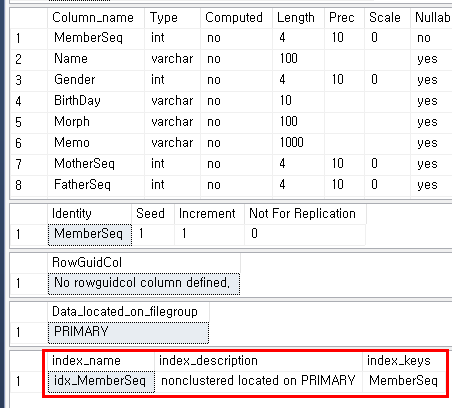Click row header 8 in the columns grid
The width and height of the screenshot is (452, 408).
(x=29, y=185)
